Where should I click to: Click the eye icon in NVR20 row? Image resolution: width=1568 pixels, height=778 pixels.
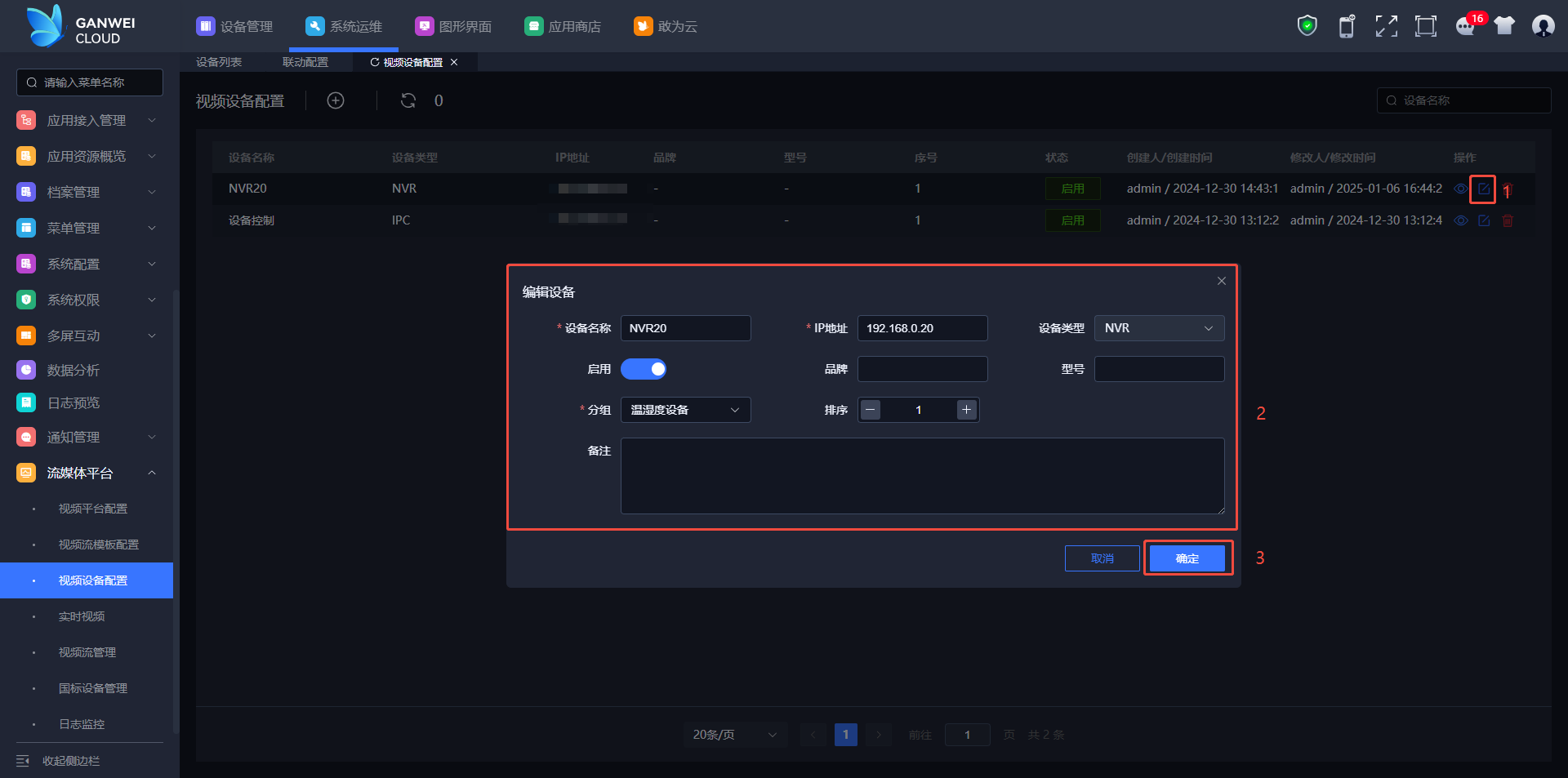pyautogui.click(x=1461, y=189)
